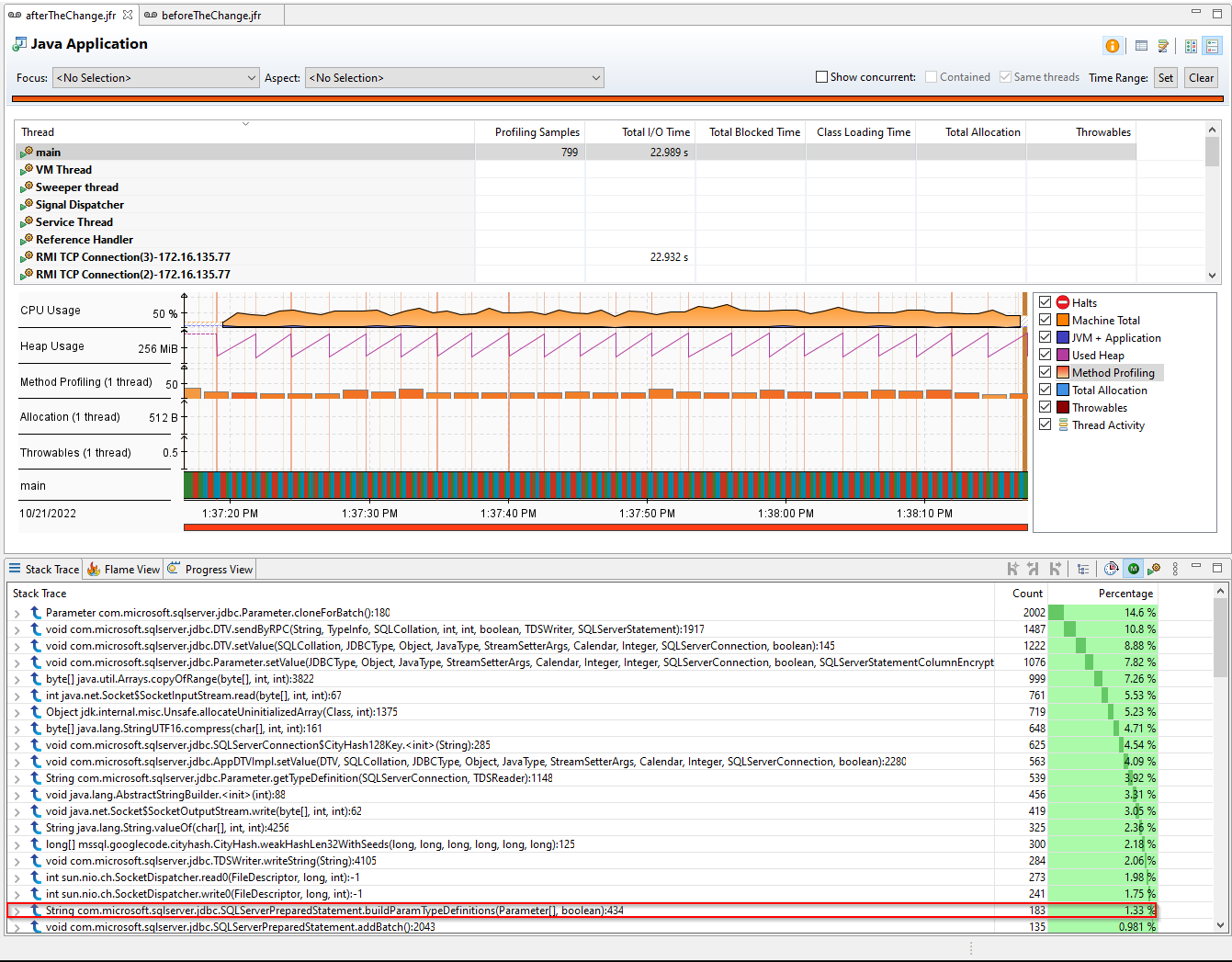Image resolution: width=1232 pixels, height=962 pixels.
Task: Toggle Show concurrent checkbox
Action: click(822, 77)
